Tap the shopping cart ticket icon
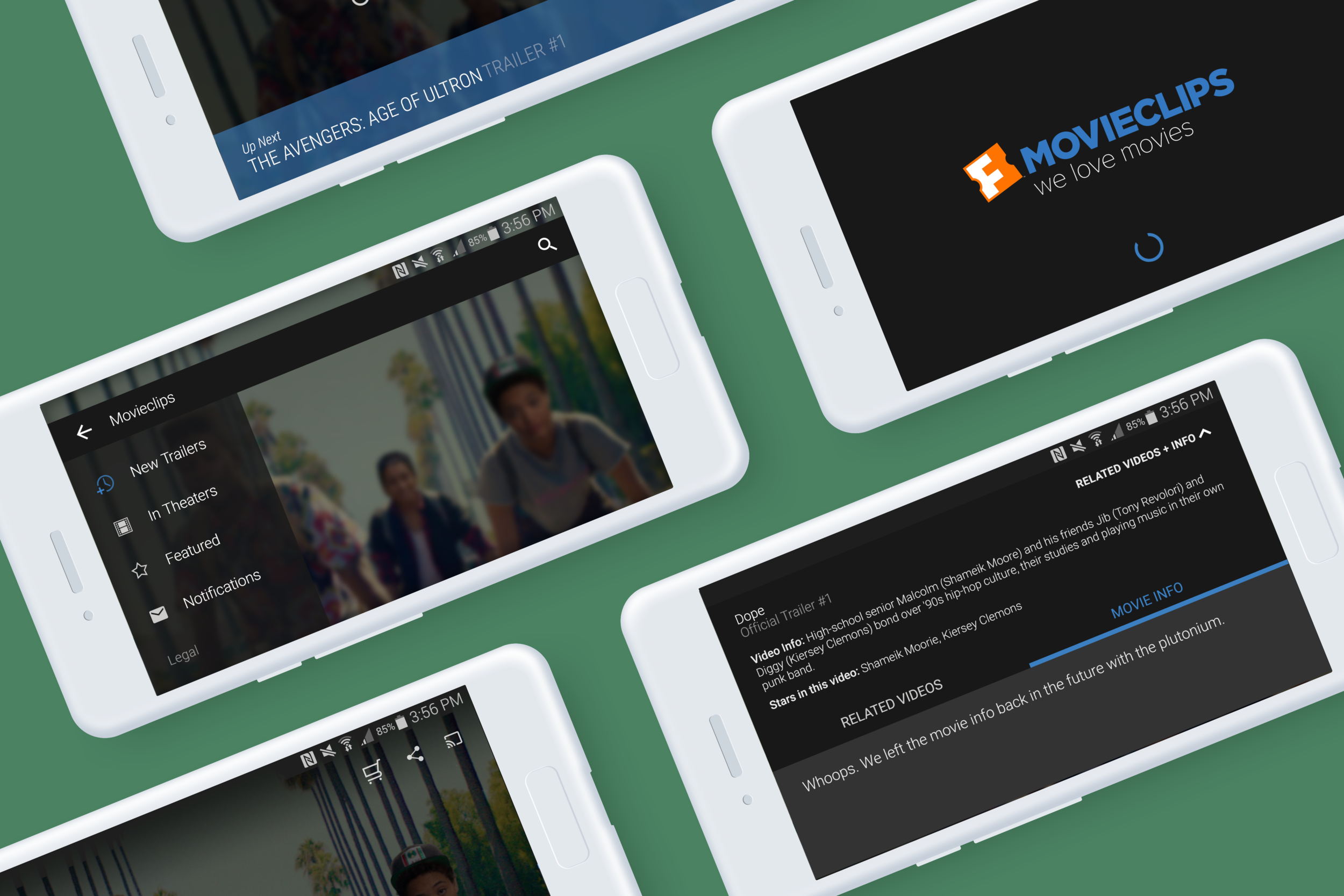The image size is (1344, 896). click(x=373, y=771)
